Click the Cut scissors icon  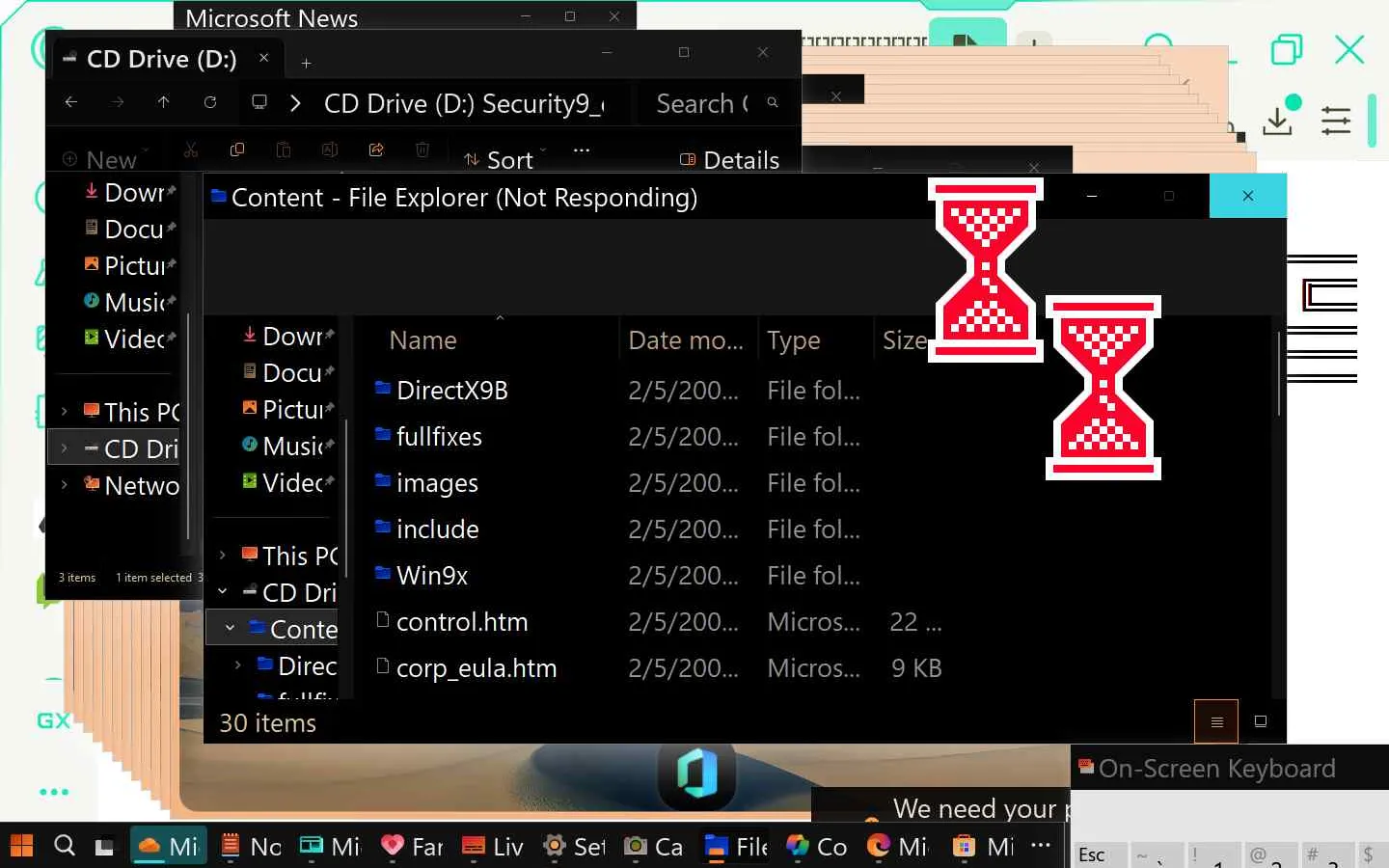(x=191, y=150)
